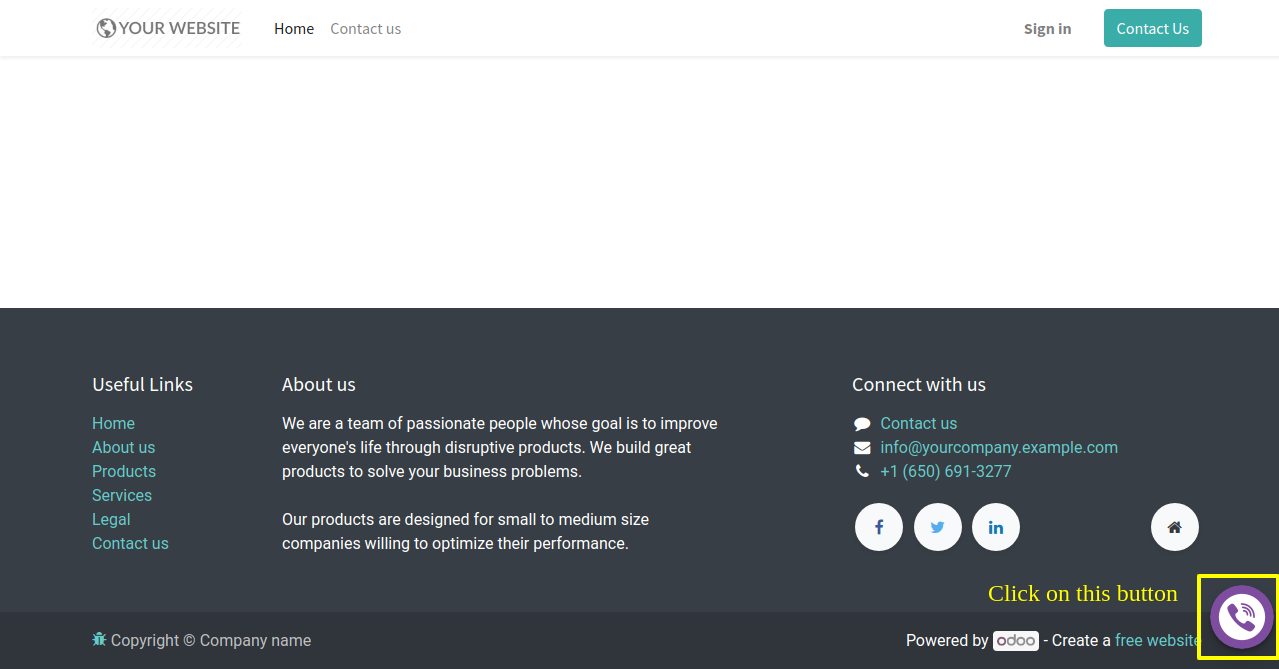Click the Sign in link
This screenshot has width=1279, height=669.
click(1047, 29)
